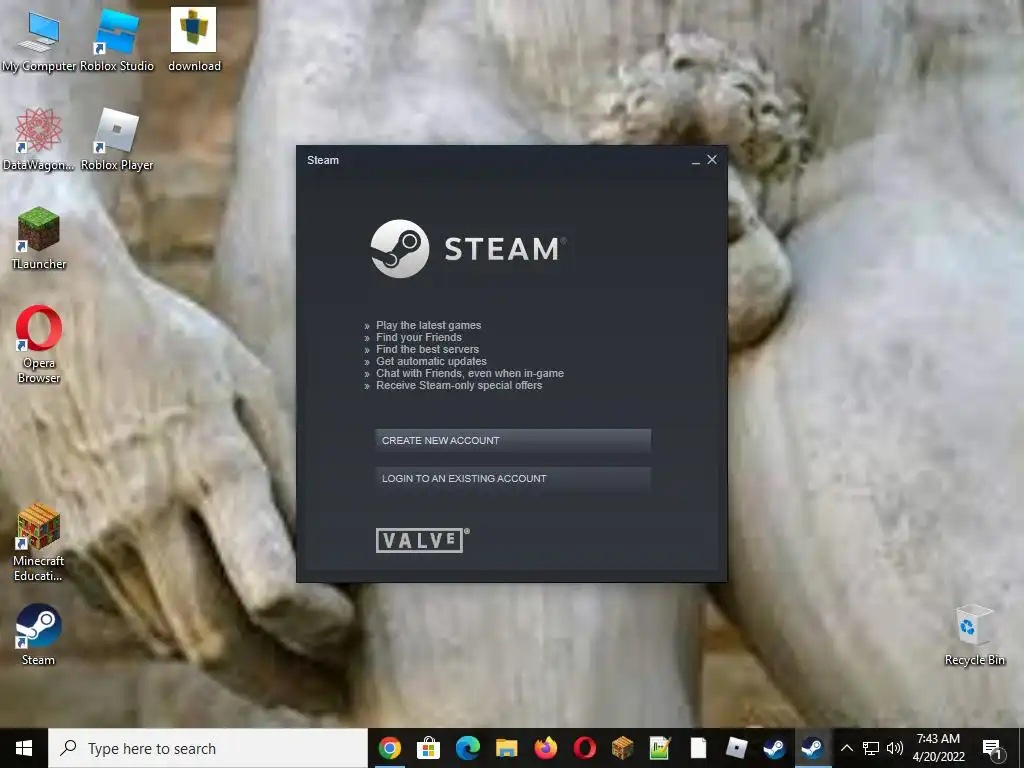1024x768 pixels.
Task: Select the TLauncher desktop shortcut
Action: click(x=39, y=238)
